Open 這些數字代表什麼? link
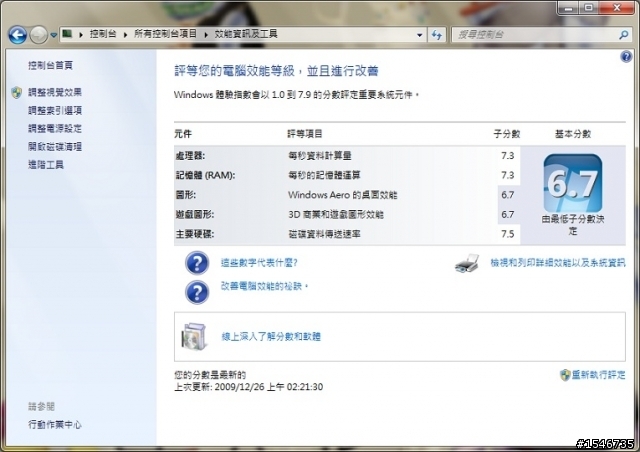640x452 pixels. 259,263
